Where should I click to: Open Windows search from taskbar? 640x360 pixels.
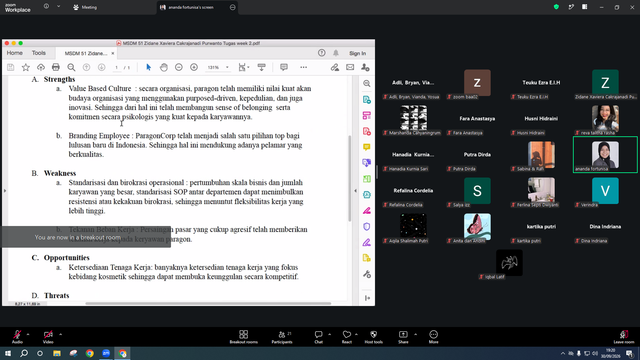(x=24, y=353)
